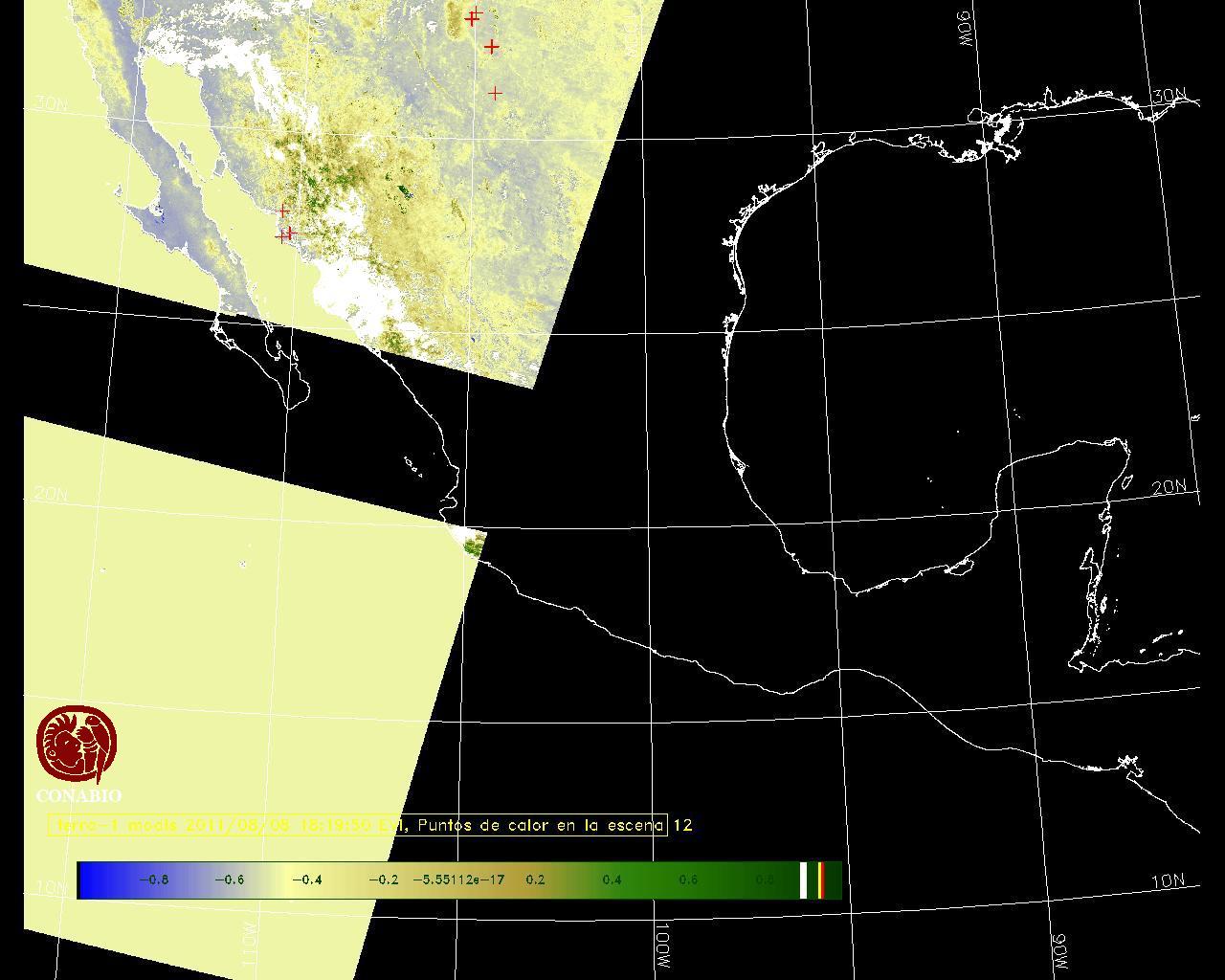
Task: Select the upper red hotspot cross on the Pacific coast
Action: click(x=283, y=211)
